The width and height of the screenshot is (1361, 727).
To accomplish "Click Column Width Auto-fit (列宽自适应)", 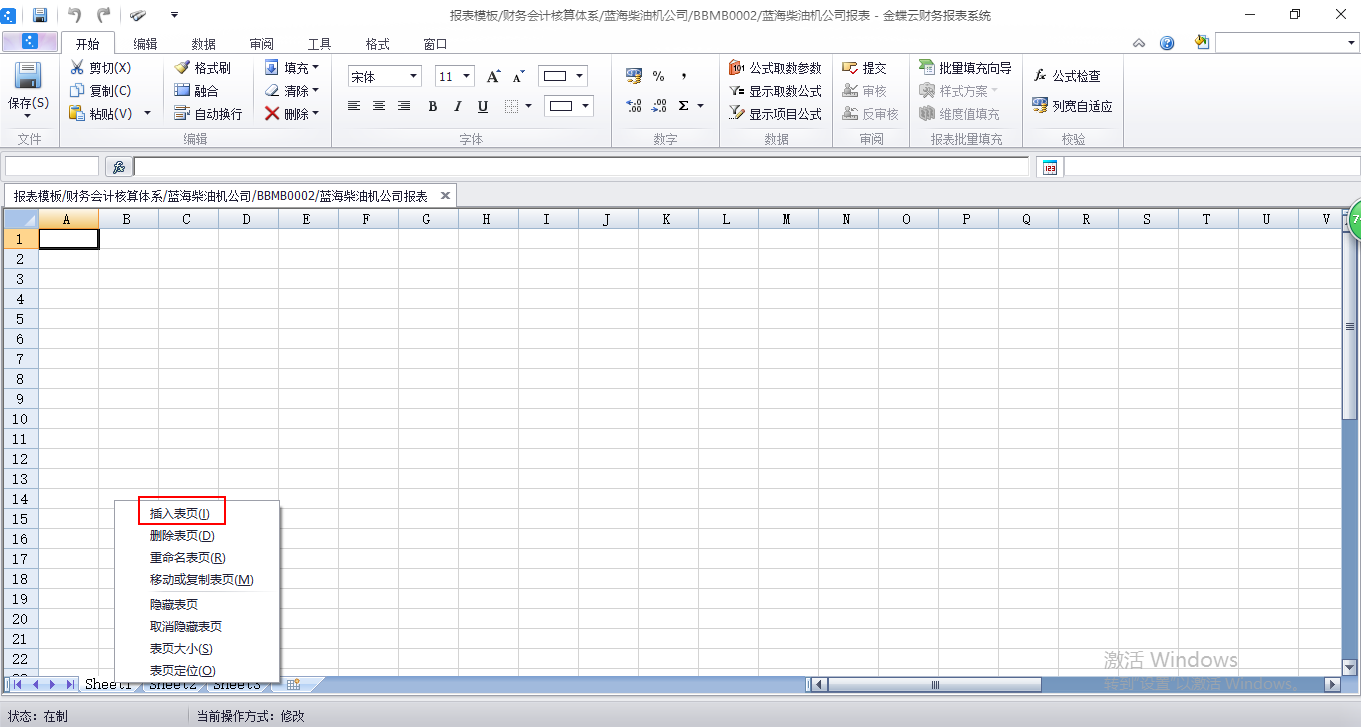I will [1072, 106].
